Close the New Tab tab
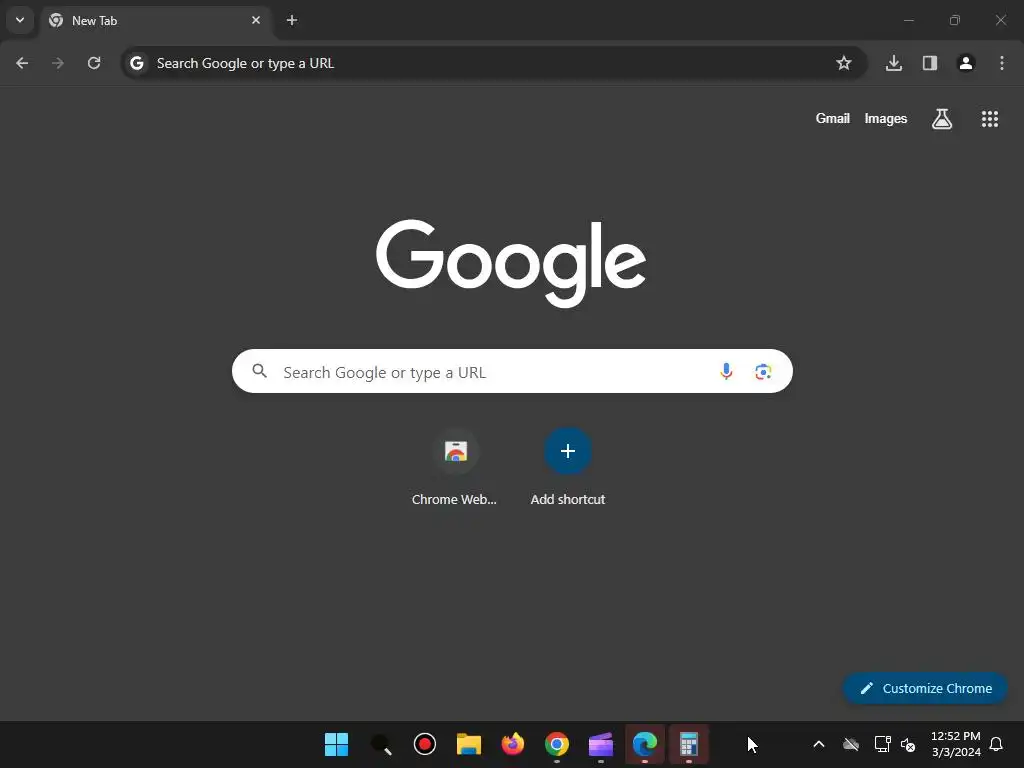This screenshot has width=1024, height=768. pyautogui.click(x=256, y=20)
